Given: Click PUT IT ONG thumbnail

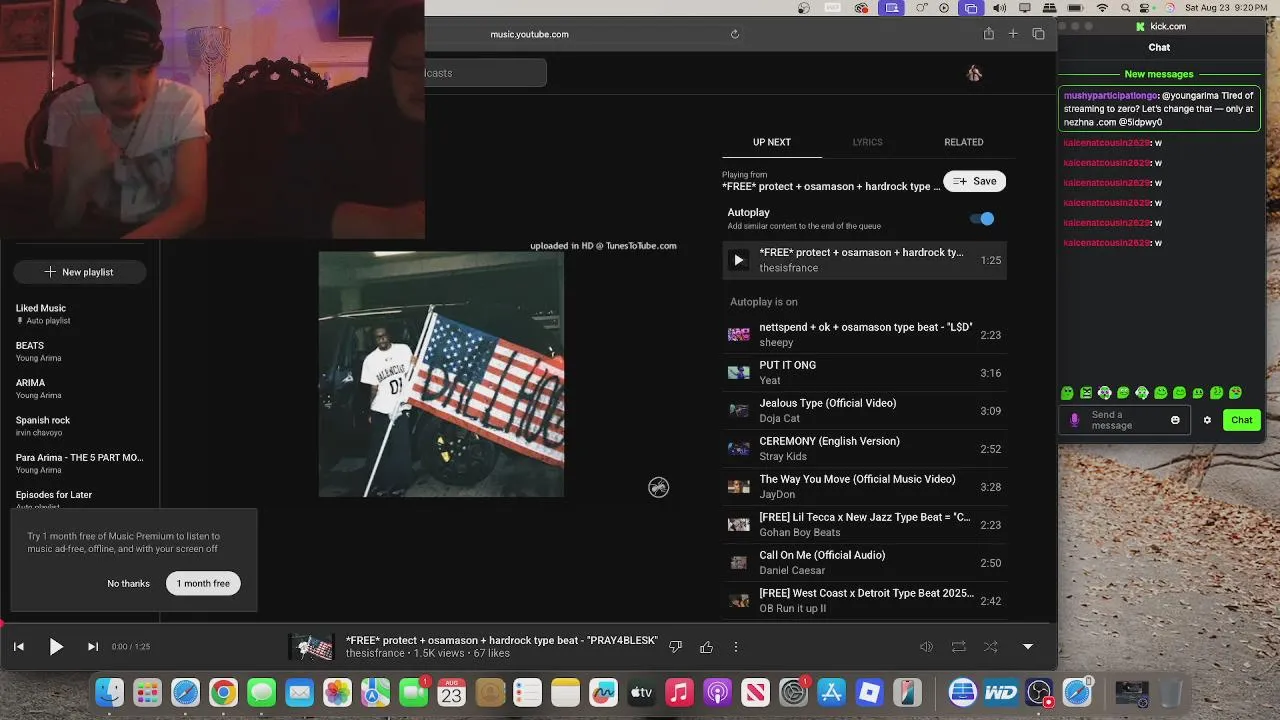Looking at the screenshot, I should pyautogui.click(x=739, y=373).
